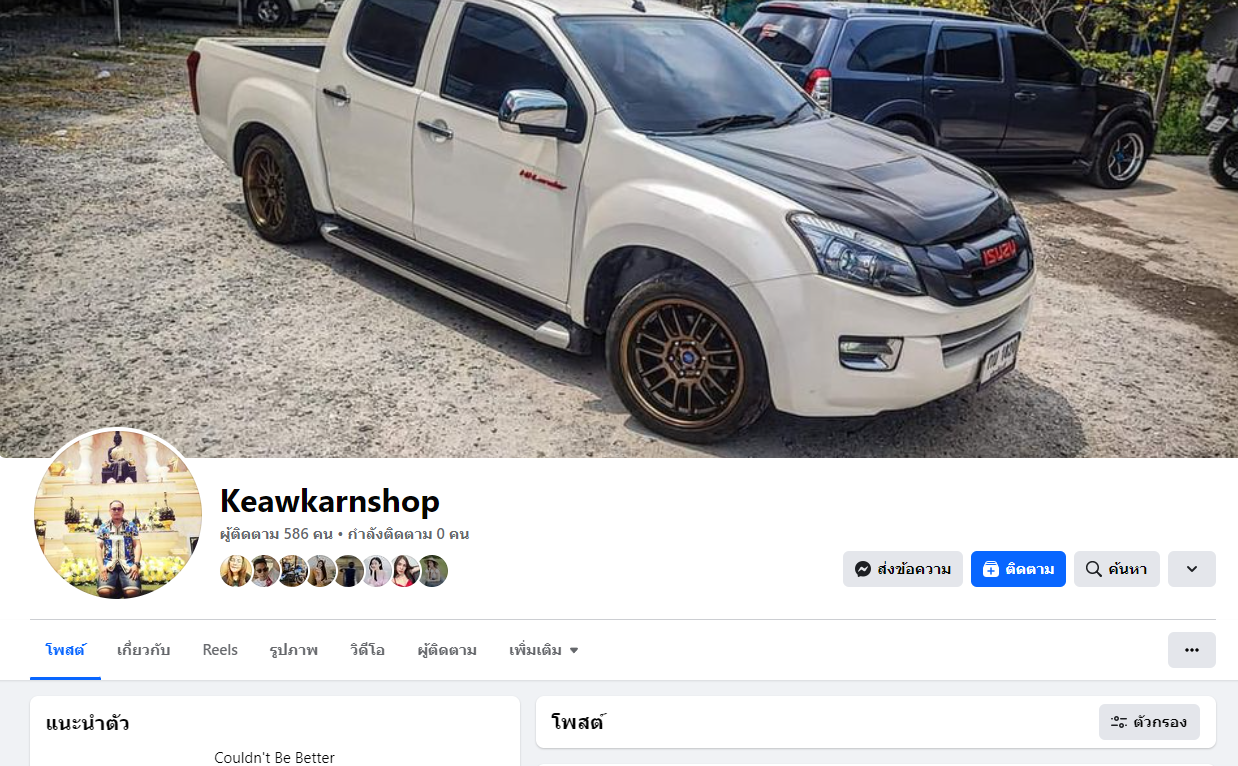The height and width of the screenshot is (766, 1238).
Task: View the Keawkarnshop profile picture
Action: pos(118,514)
